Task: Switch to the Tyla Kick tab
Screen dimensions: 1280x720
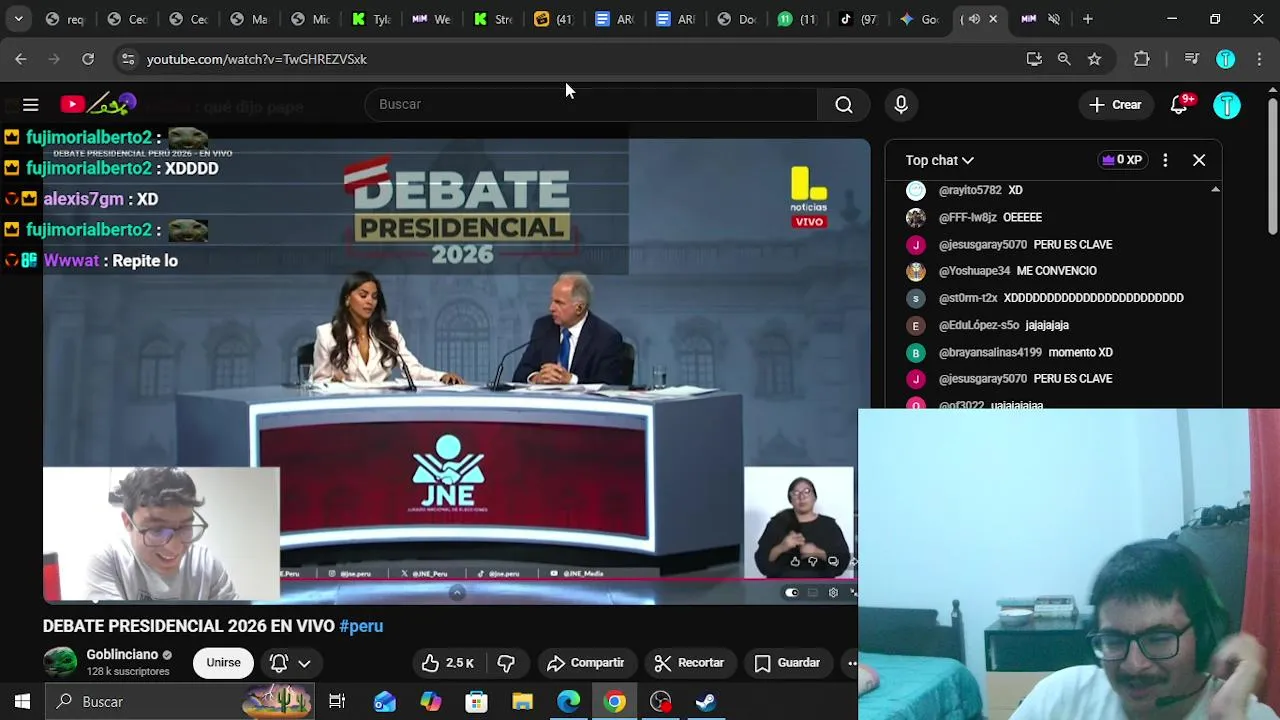Action: pos(371,19)
